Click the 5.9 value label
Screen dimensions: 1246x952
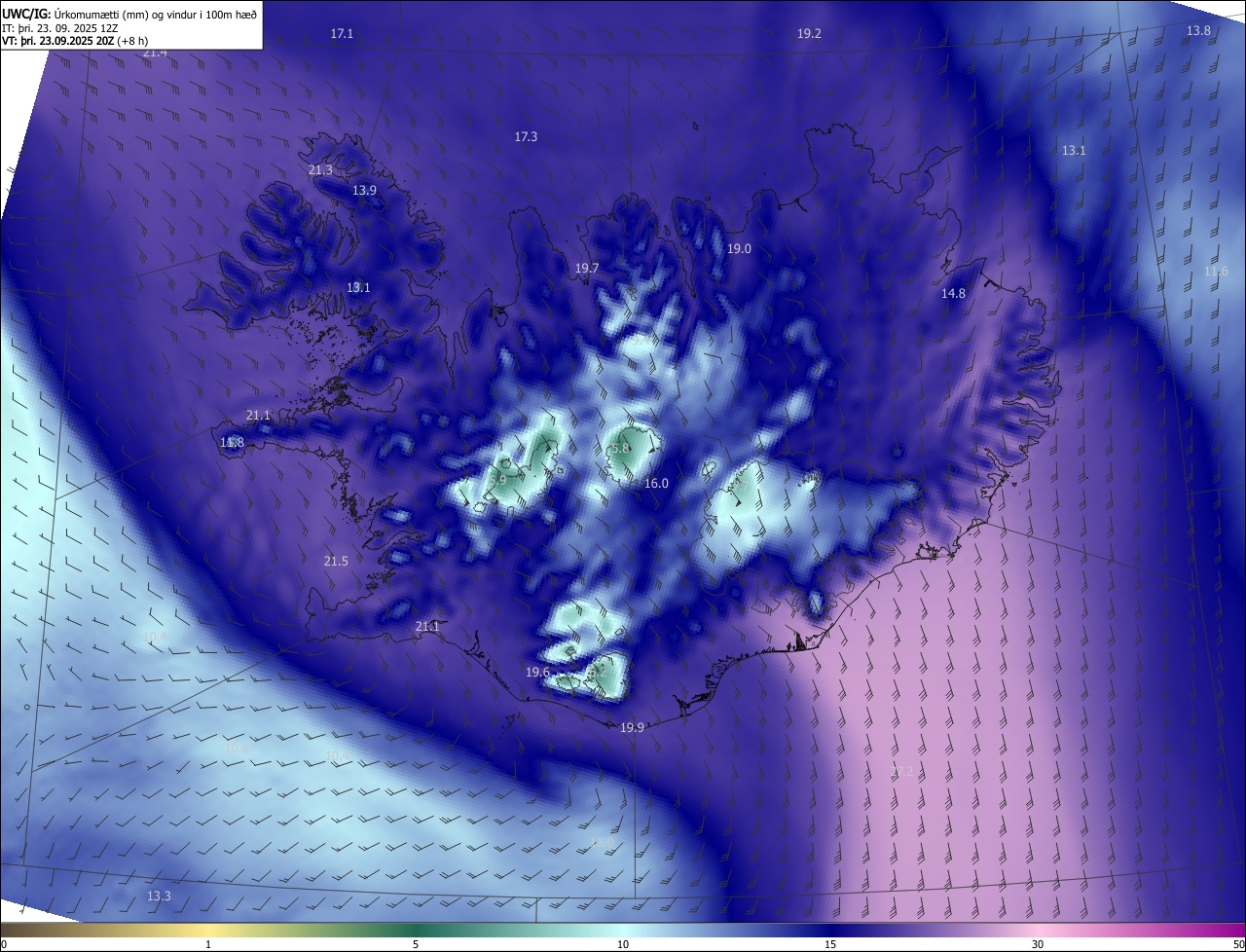pyautogui.click(x=496, y=480)
